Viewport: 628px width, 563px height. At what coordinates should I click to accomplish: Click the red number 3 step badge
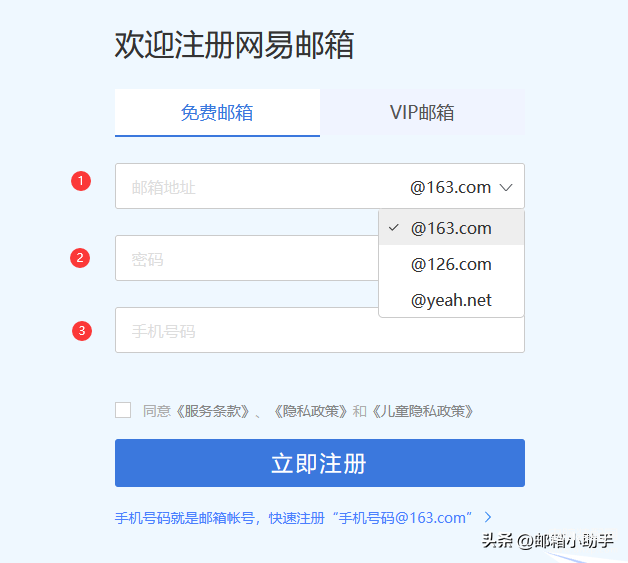pyautogui.click(x=82, y=331)
